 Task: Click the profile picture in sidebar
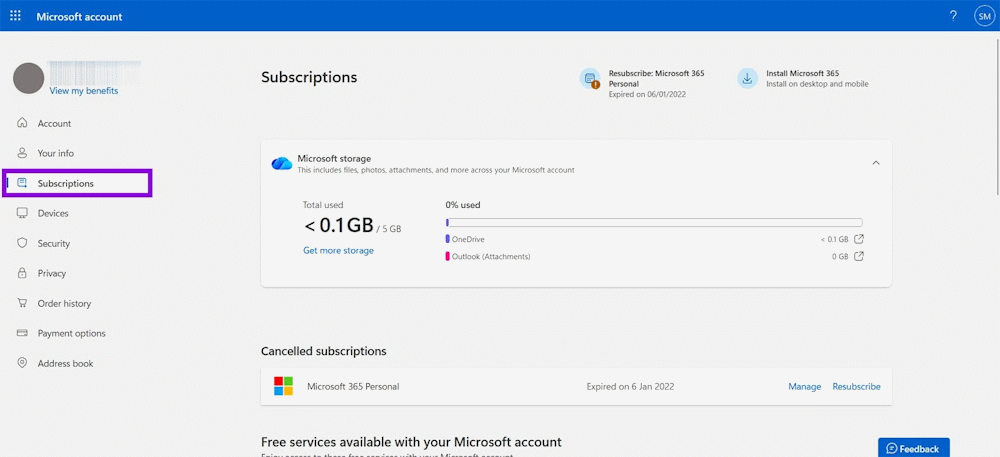tap(29, 78)
